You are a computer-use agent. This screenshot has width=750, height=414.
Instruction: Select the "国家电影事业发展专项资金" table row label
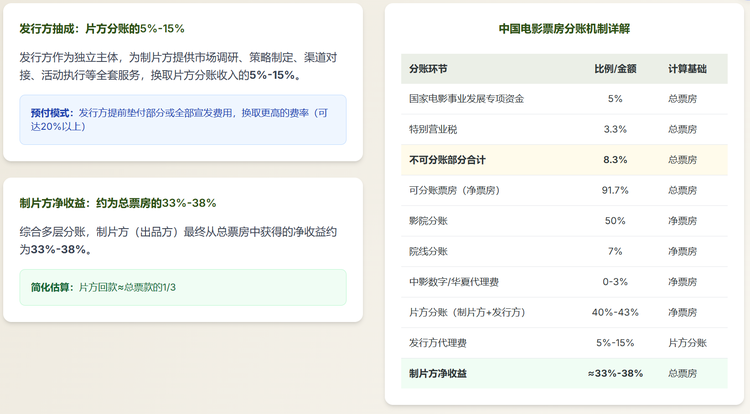(x=466, y=99)
